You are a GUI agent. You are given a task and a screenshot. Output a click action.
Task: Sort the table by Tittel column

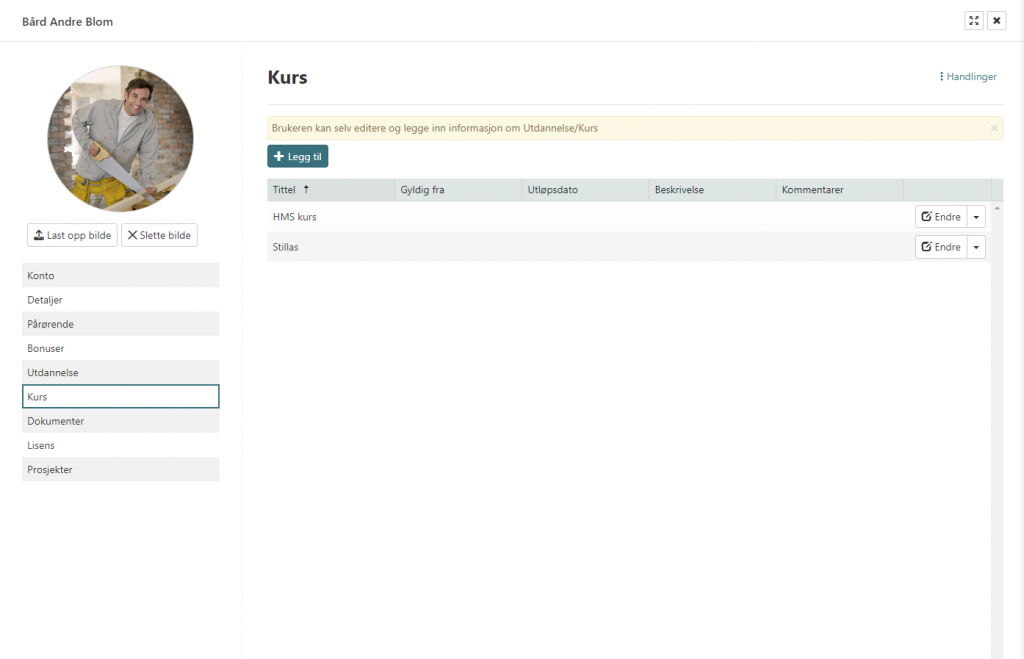290,190
